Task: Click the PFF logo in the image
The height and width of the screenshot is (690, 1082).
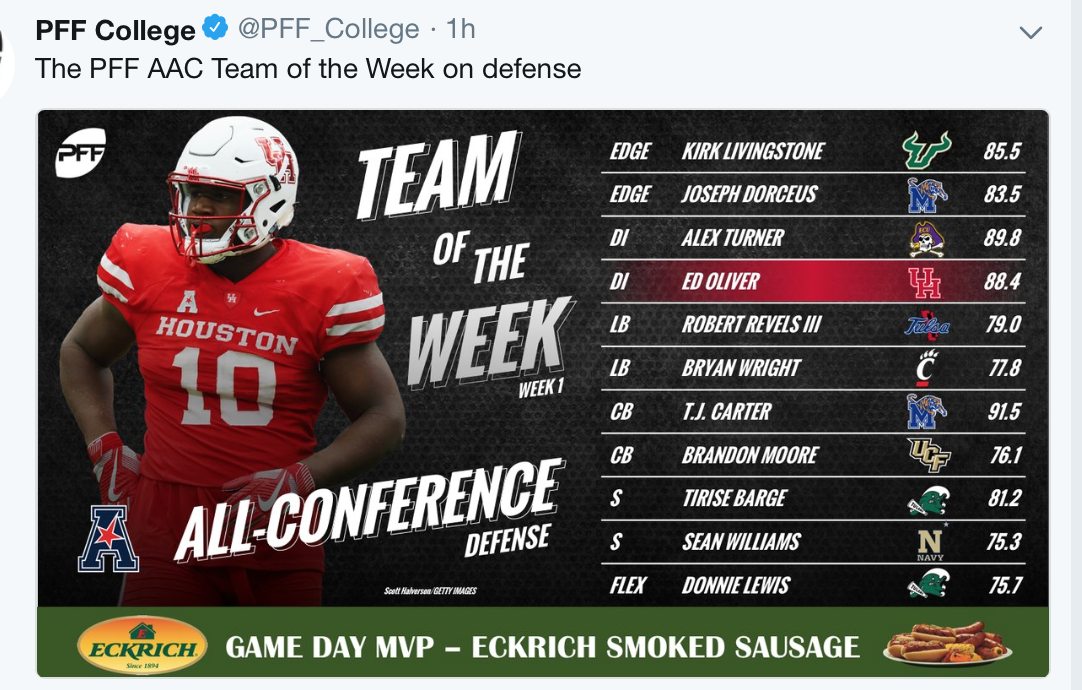Action: [x=81, y=152]
